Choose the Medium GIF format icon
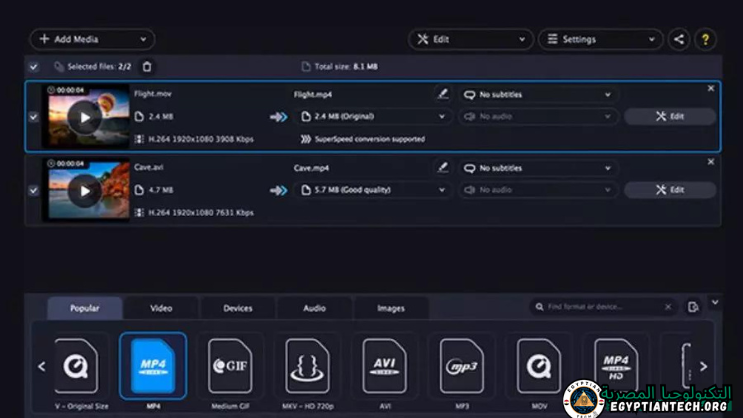Viewport: 743px width, 418px height. 230,366
